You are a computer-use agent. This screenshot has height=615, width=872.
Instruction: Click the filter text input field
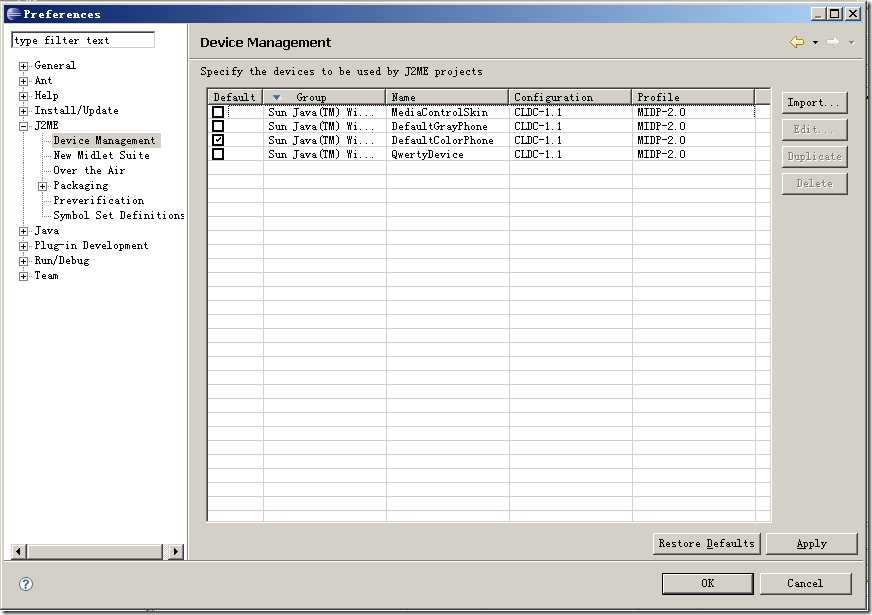tap(83, 40)
